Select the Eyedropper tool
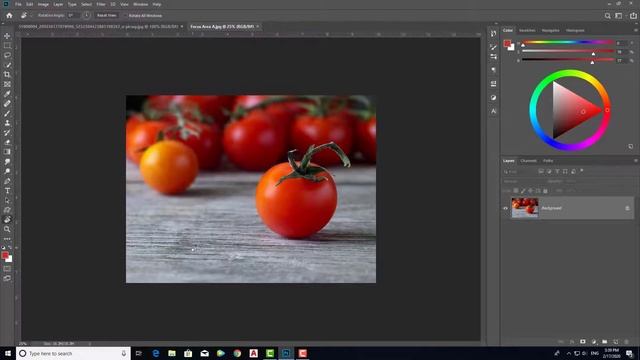Viewport: 640px width, 360px height. click(7, 94)
